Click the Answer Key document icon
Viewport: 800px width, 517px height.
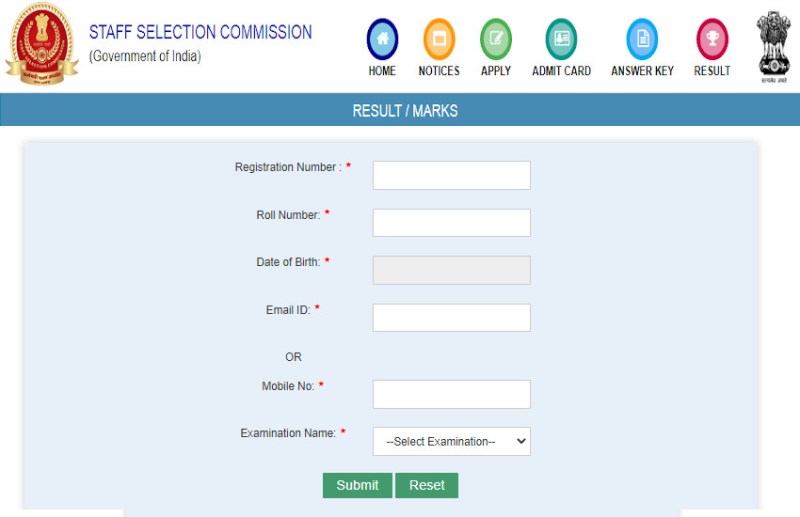[x=642, y=39]
